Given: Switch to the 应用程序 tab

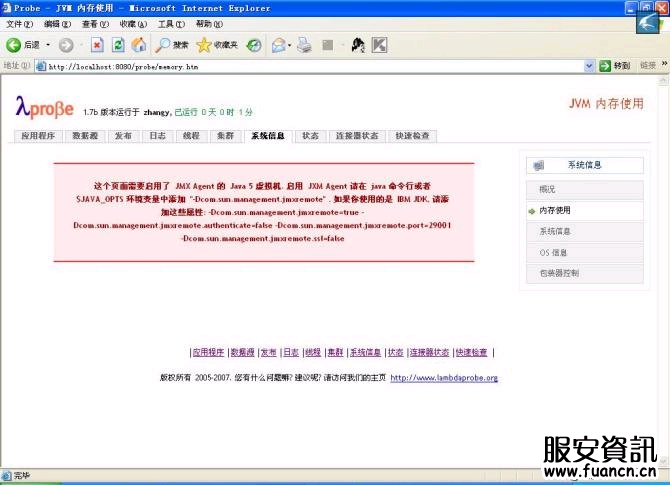Looking at the screenshot, I should pyautogui.click(x=38, y=136).
